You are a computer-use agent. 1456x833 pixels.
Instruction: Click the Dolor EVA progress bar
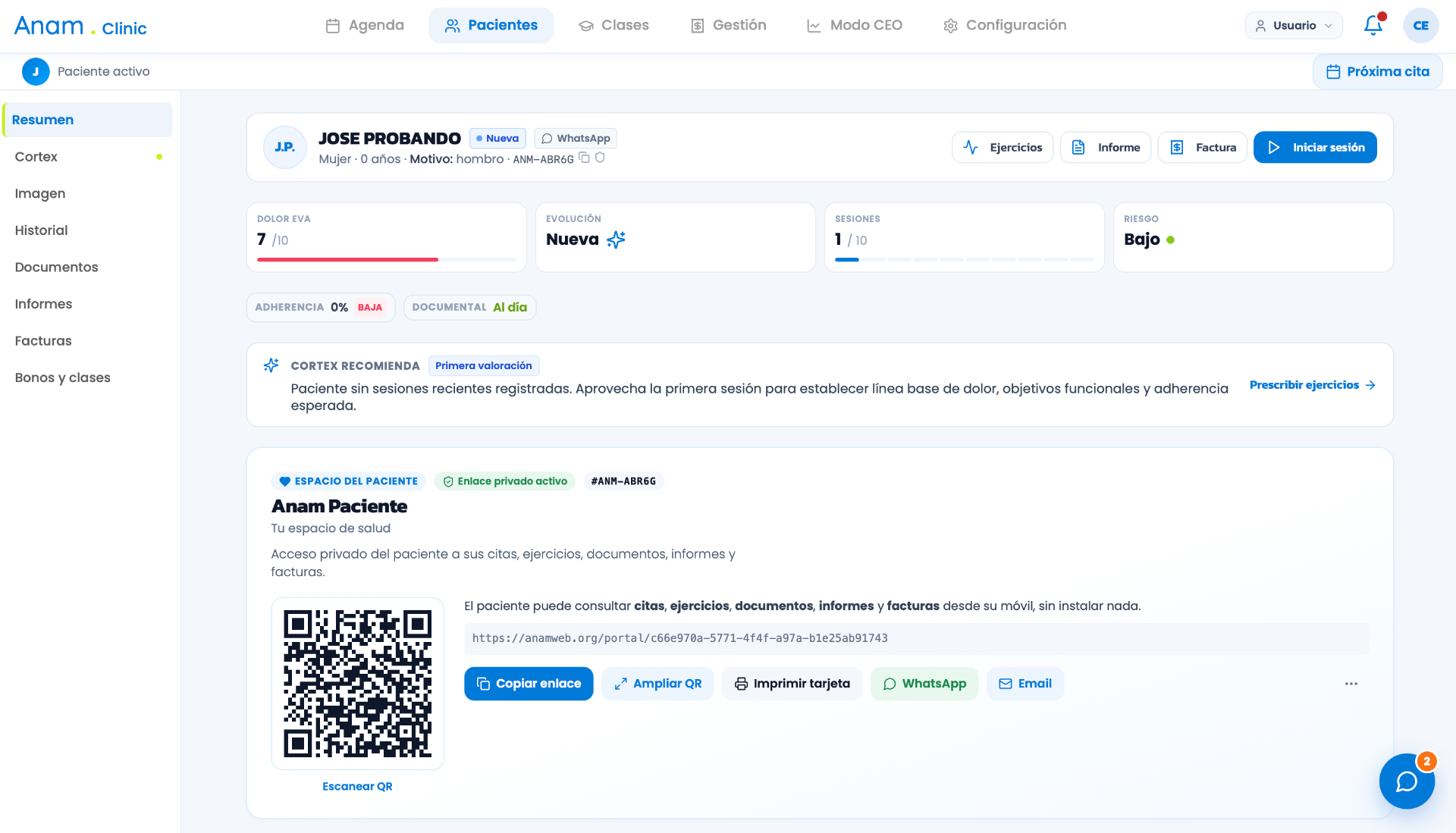pyautogui.click(x=387, y=259)
